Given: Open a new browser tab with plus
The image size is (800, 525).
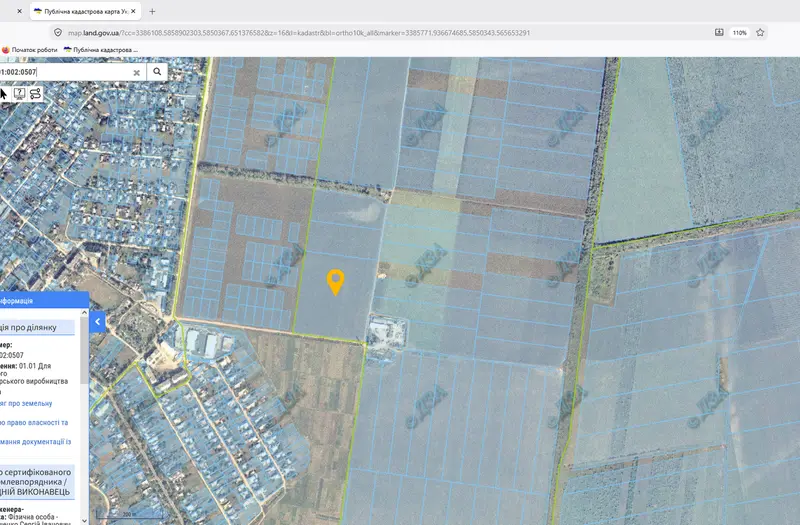Looking at the screenshot, I should [x=152, y=11].
